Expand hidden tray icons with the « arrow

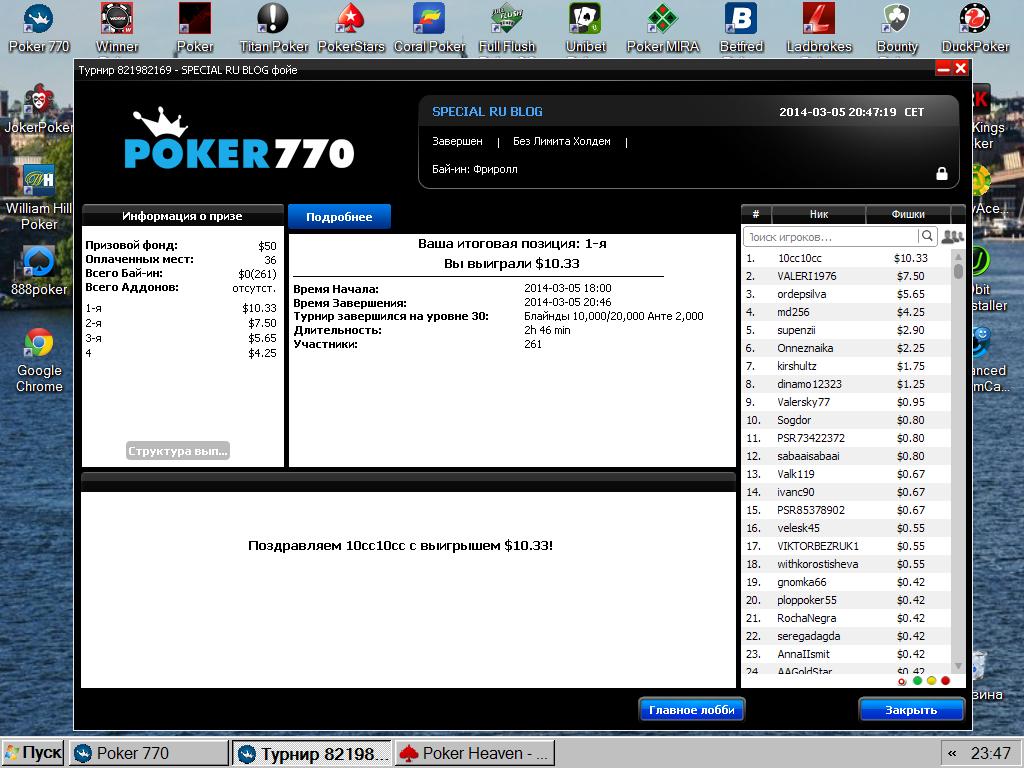tap(952, 753)
